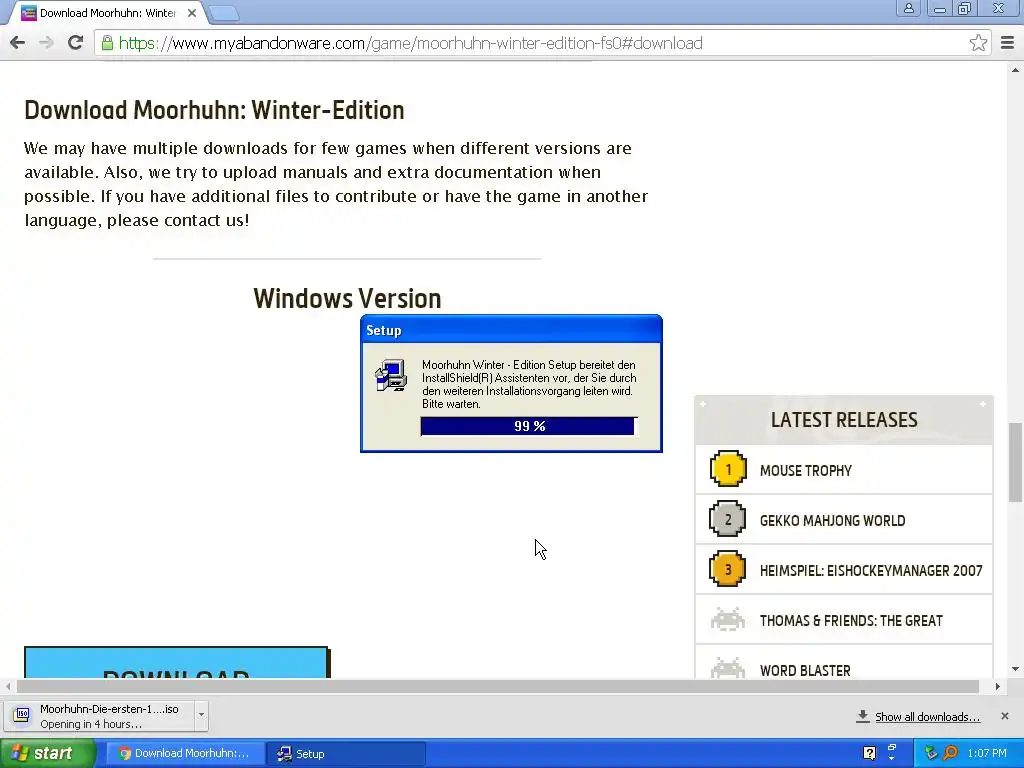The width and height of the screenshot is (1024, 768).
Task: Click download arrow icon beside Show all downloads
Action: [x=863, y=716]
